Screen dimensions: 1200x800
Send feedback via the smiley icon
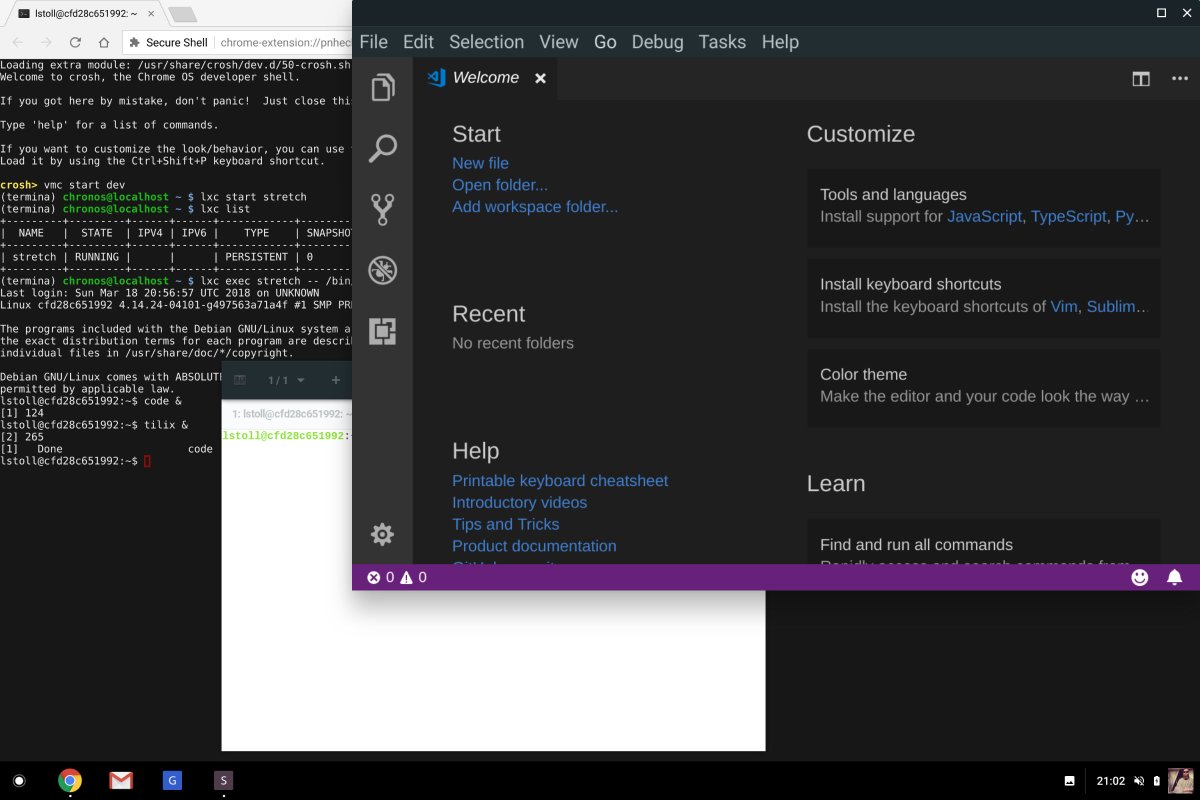(1141, 577)
